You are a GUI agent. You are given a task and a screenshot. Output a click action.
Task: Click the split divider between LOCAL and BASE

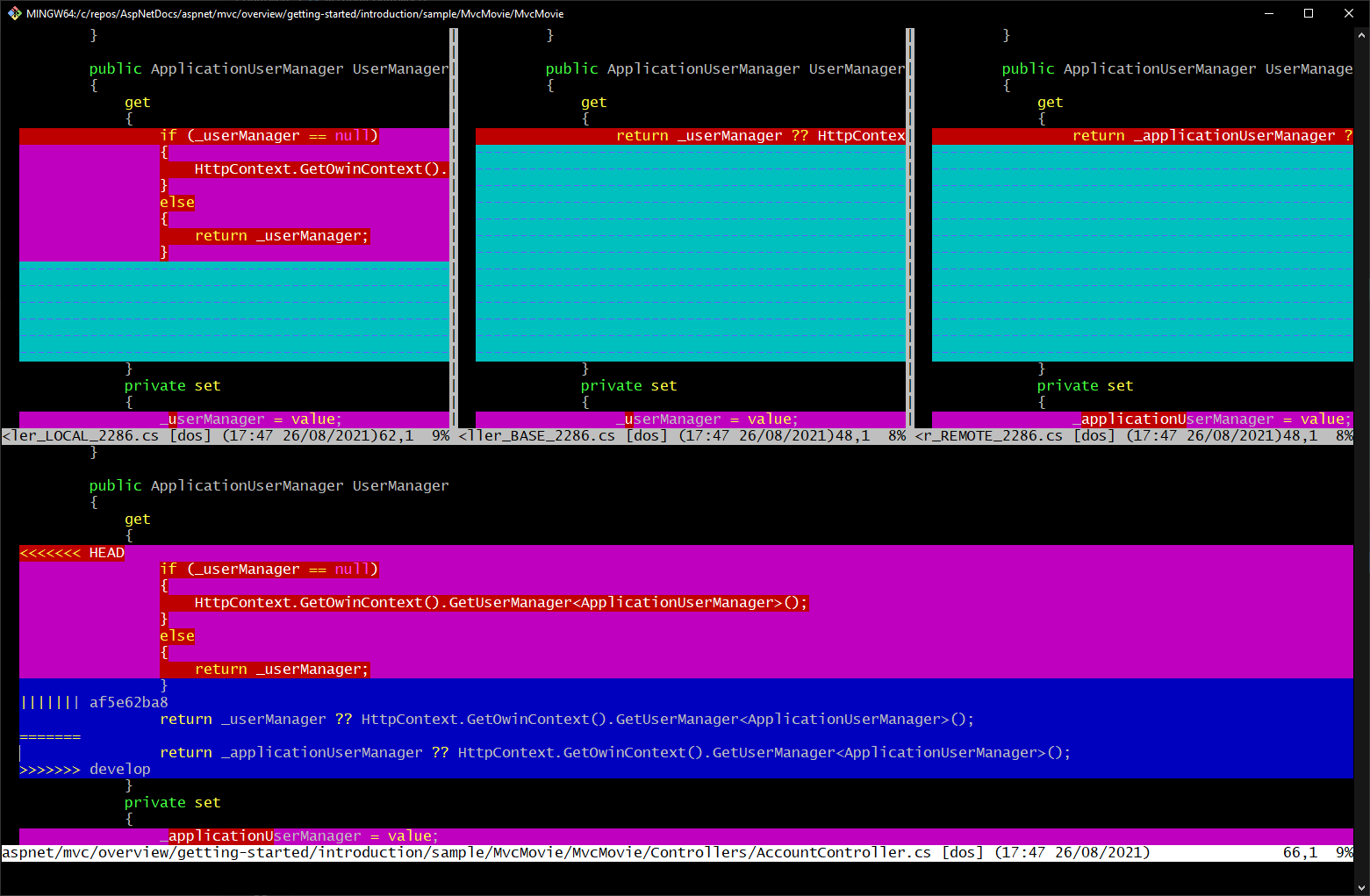(x=454, y=228)
